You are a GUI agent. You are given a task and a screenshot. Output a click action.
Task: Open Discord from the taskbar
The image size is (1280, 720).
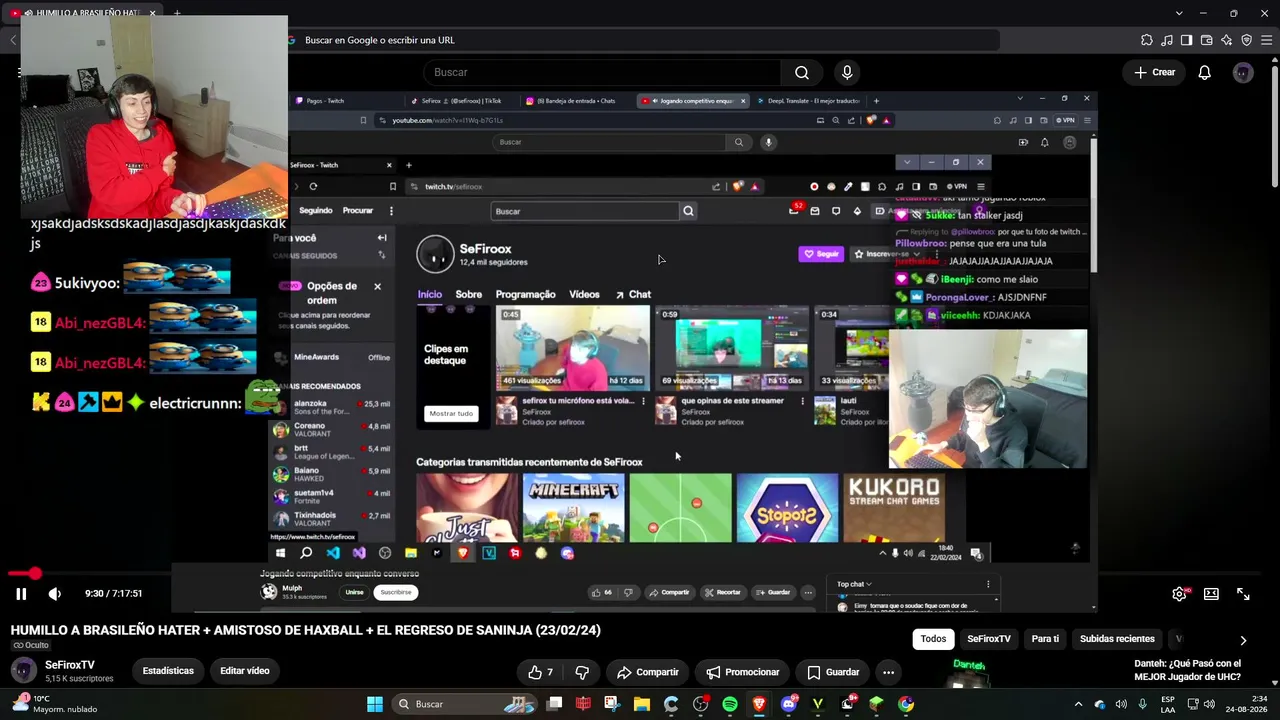pos(789,704)
